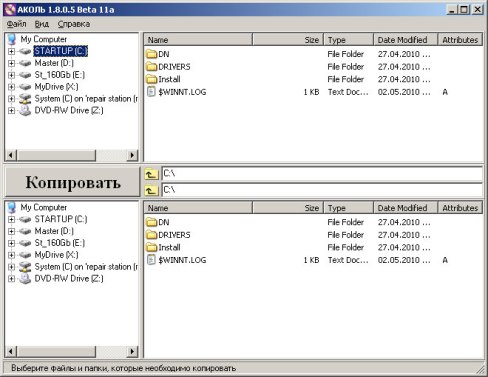Open the Справка menu

tap(74, 24)
